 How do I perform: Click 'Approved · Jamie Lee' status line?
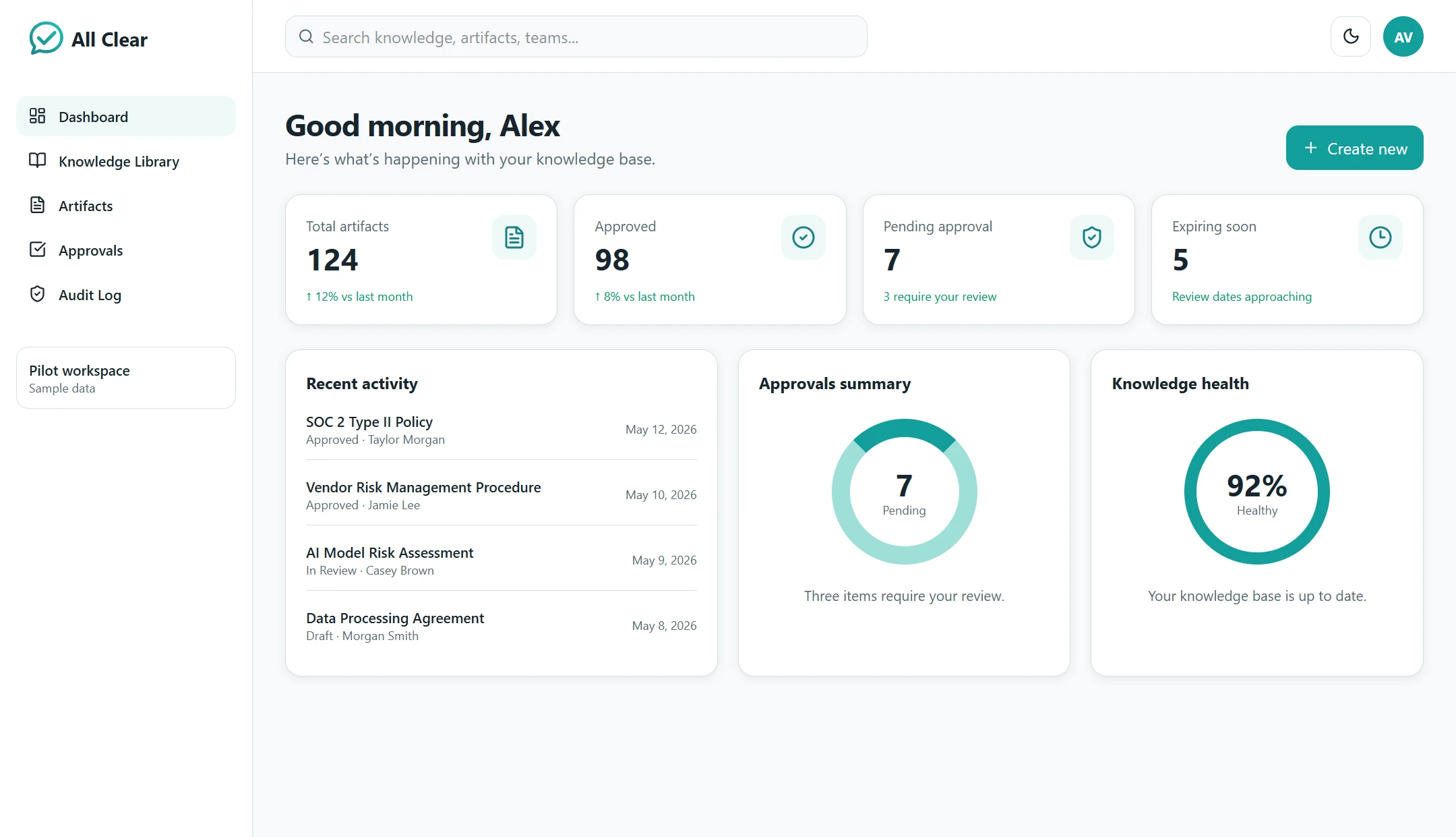(363, 505)
